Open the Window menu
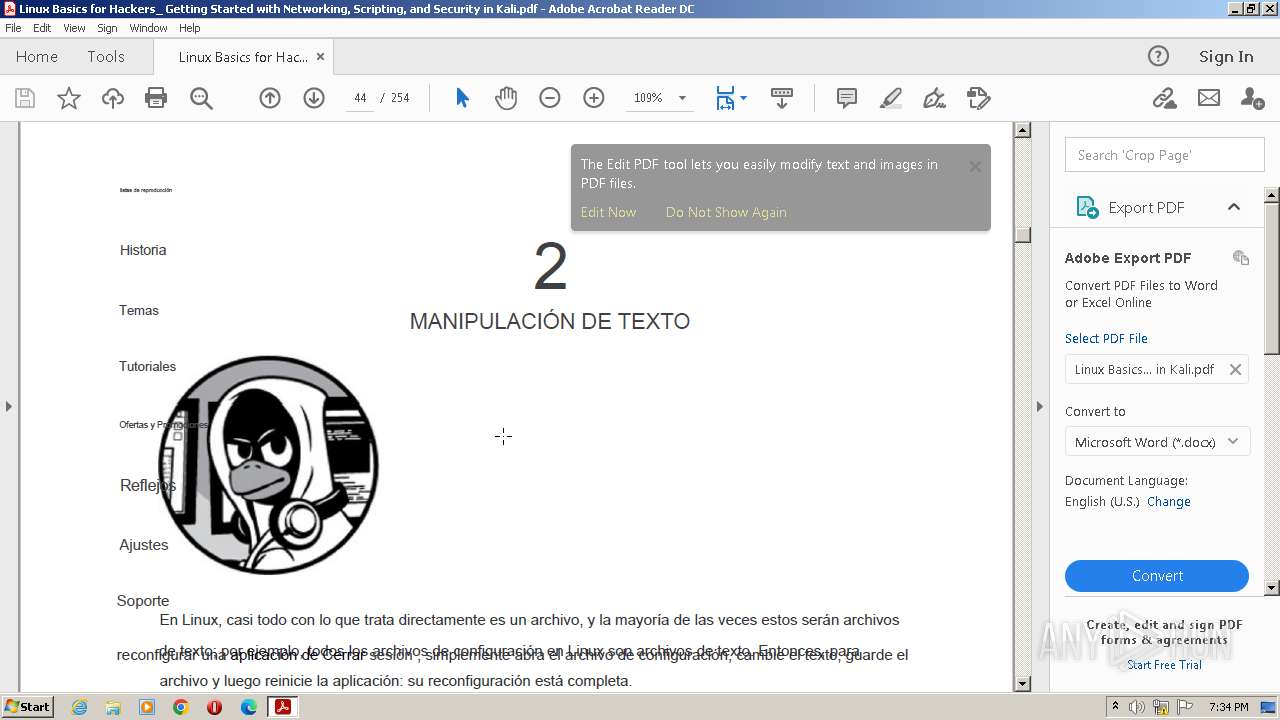This screenshot has height=720, width=1280. 148,28
